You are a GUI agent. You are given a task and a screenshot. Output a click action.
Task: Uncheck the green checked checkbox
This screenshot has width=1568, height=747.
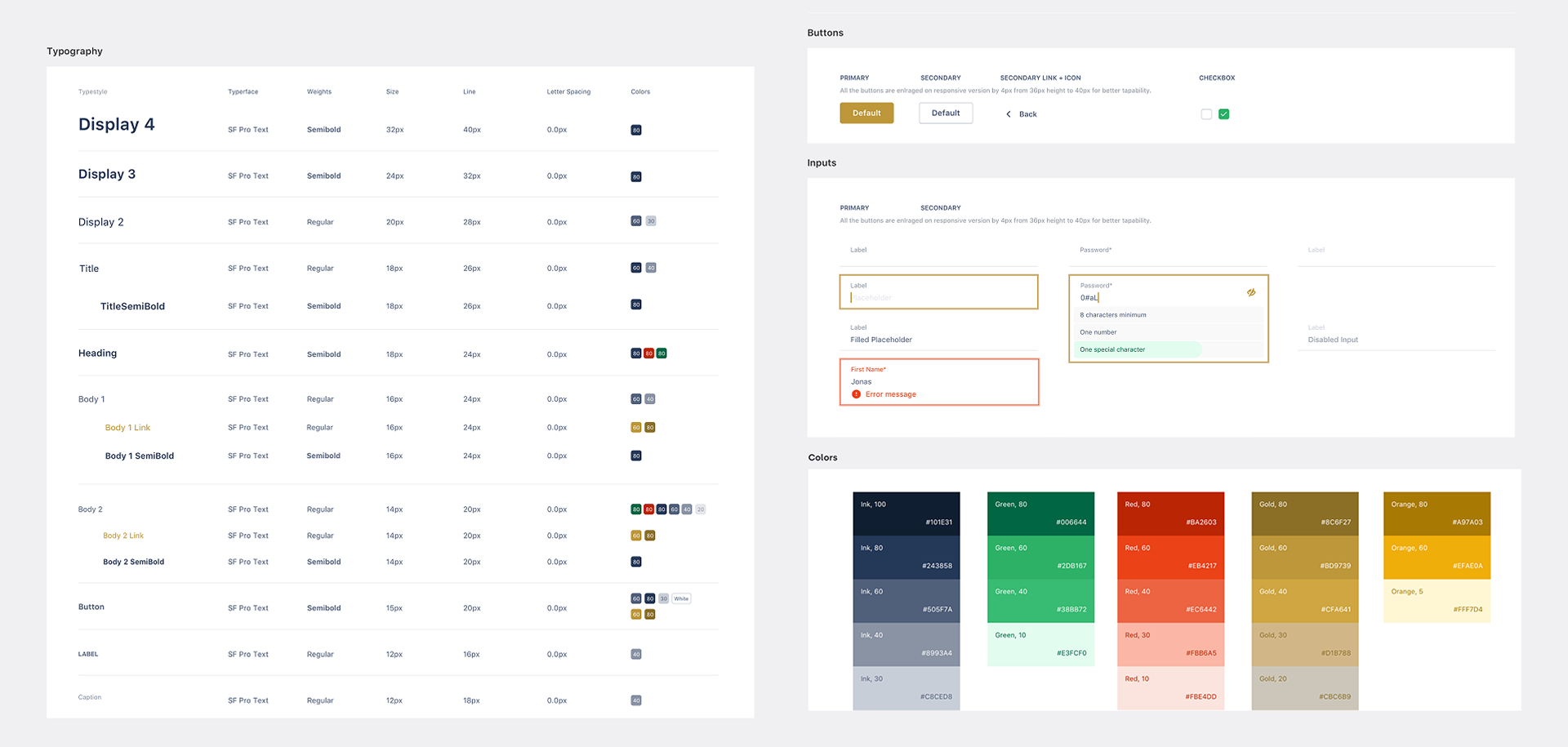(x=1223, y=114)
